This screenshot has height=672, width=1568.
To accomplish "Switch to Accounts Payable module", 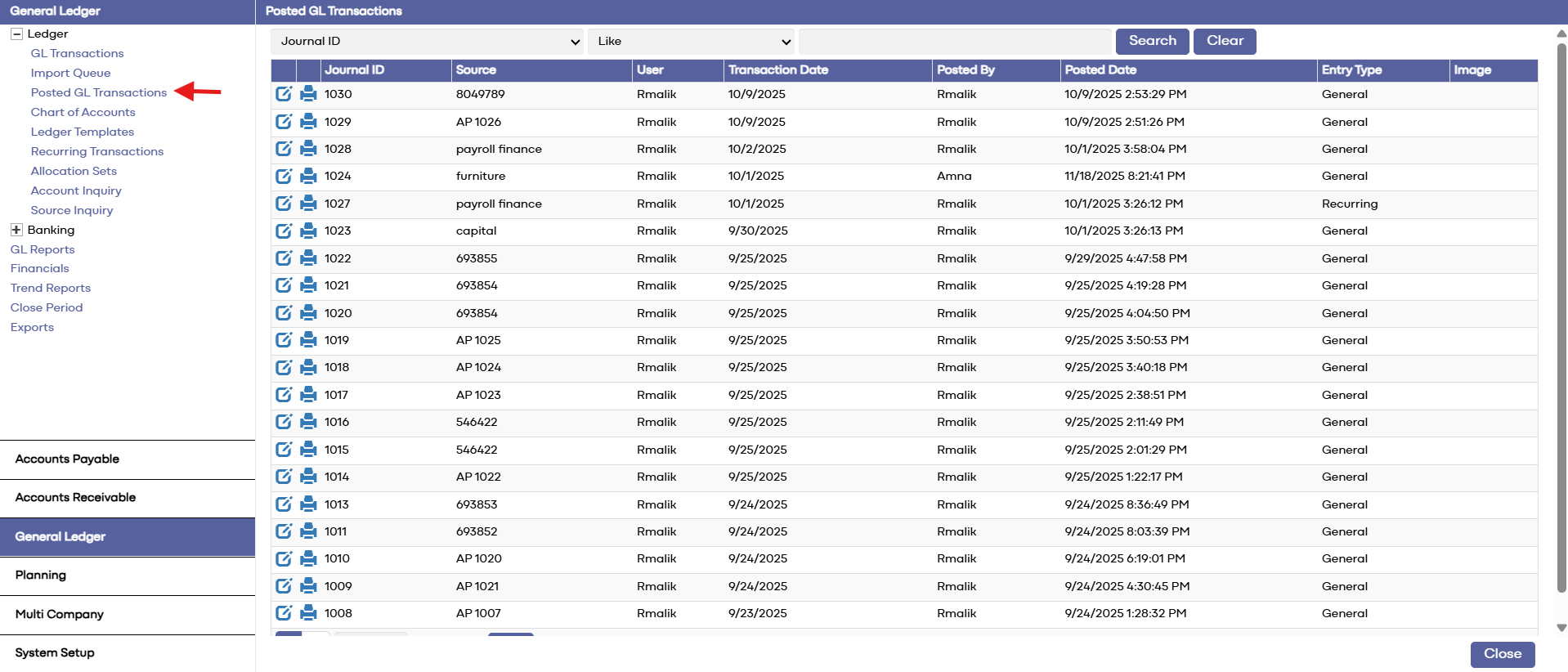I will point(128,459).
